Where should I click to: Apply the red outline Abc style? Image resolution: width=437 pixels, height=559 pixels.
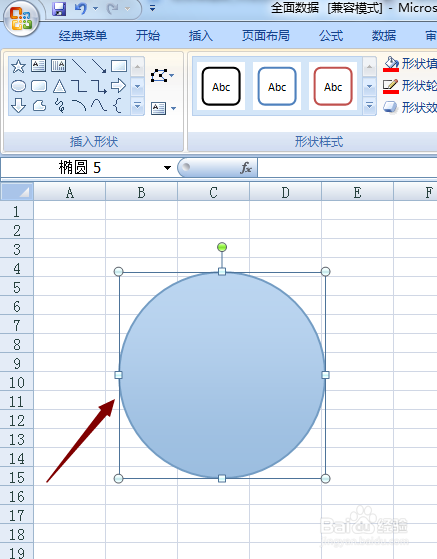pyautogui.click(x=333, y=86)
